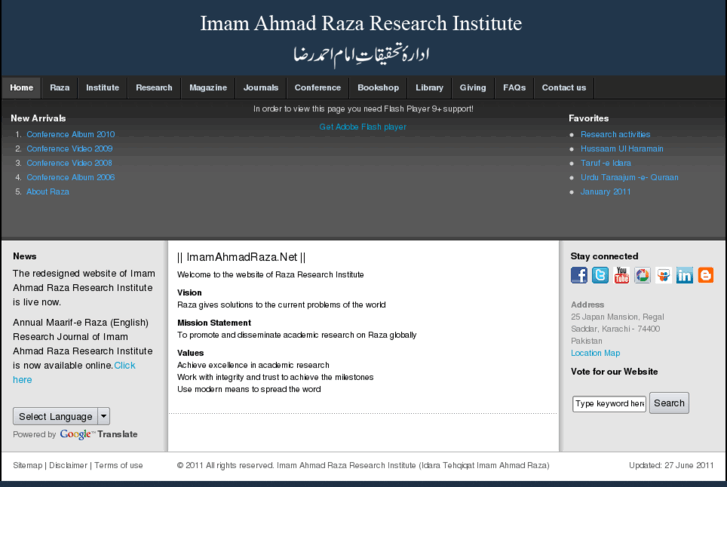727x545 pixels.
Task: Click the News heading
Action: pyautogui.click(x=25, y=256)
